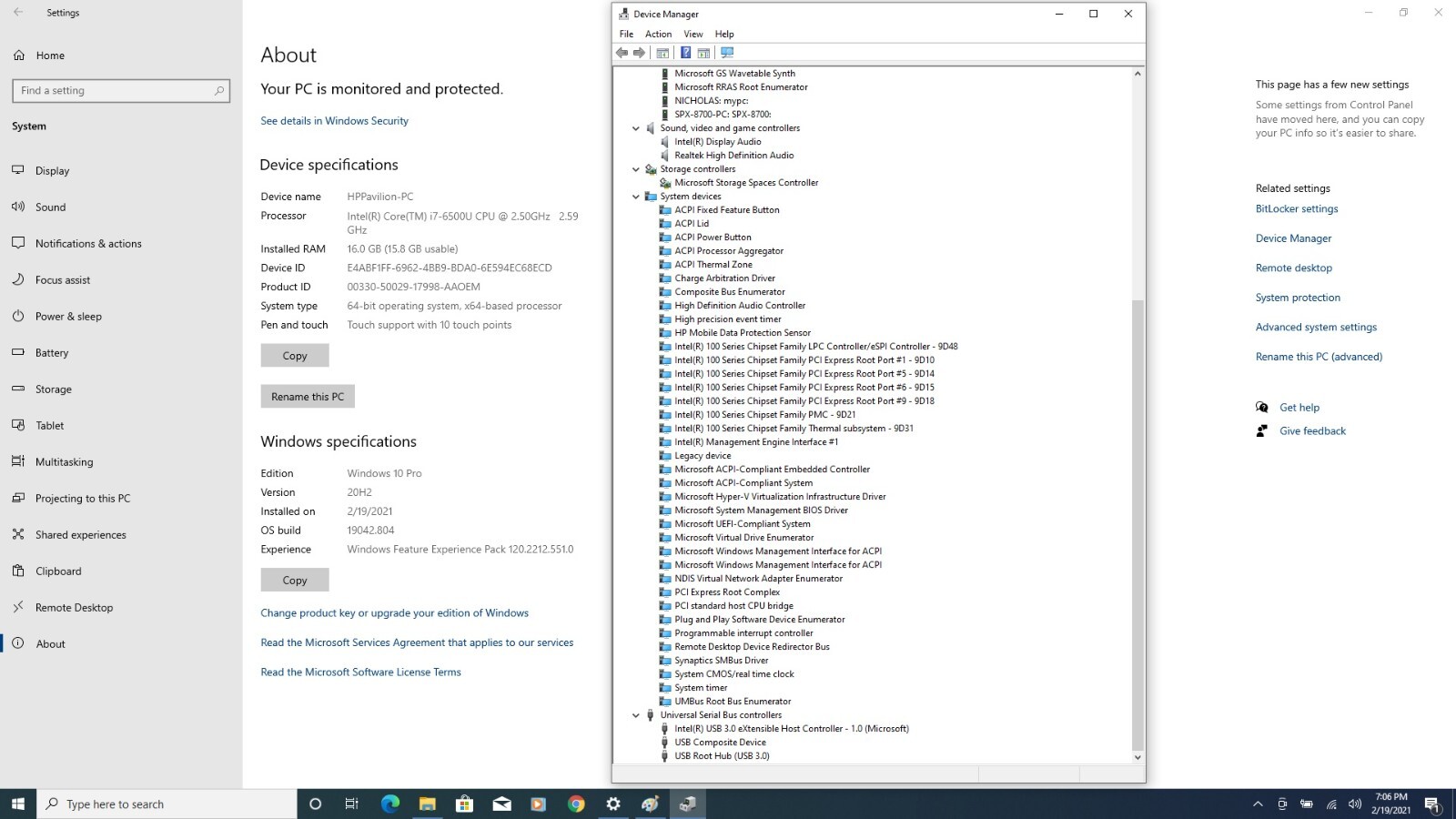Collapse the Storage controllers node
Viewport: 1456px width, 819px height.
(x=636, y=169)
